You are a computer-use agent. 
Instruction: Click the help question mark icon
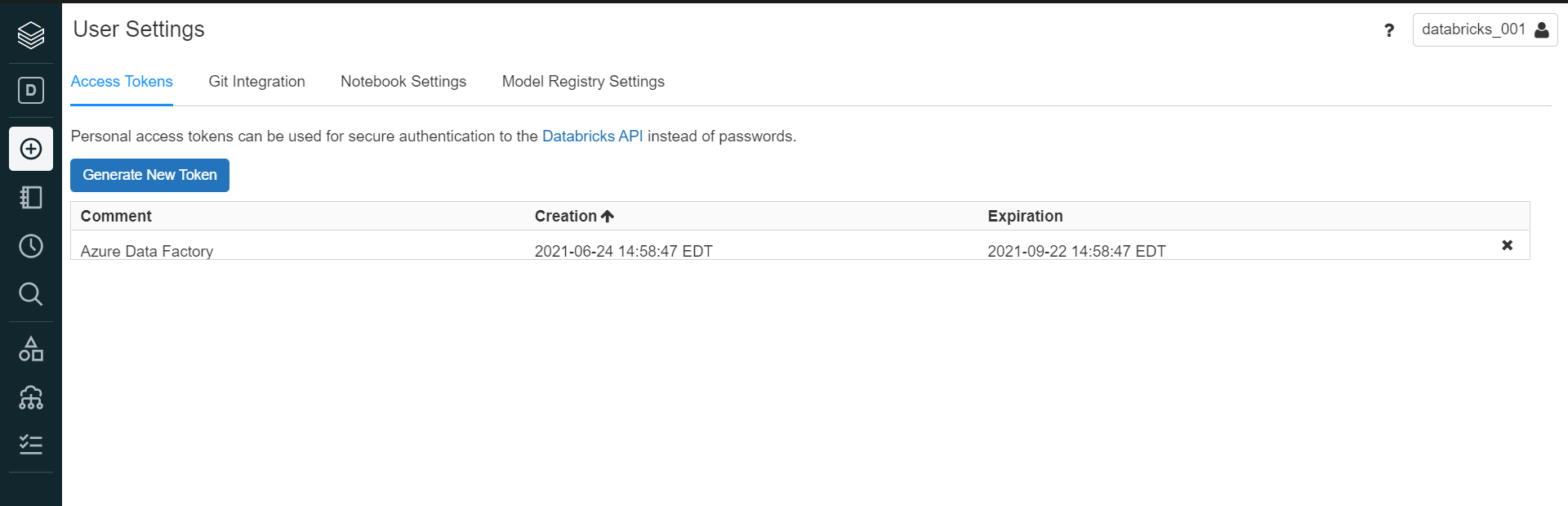(1389, 31)
